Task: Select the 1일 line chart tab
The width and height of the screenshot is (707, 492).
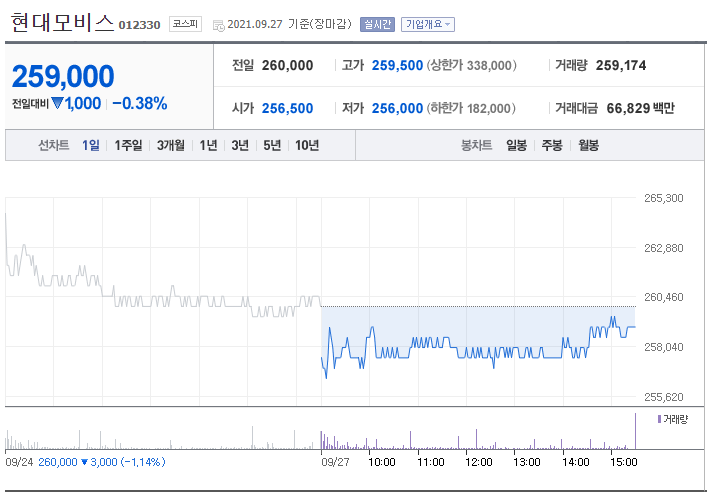Action: (x=91, y=145)
